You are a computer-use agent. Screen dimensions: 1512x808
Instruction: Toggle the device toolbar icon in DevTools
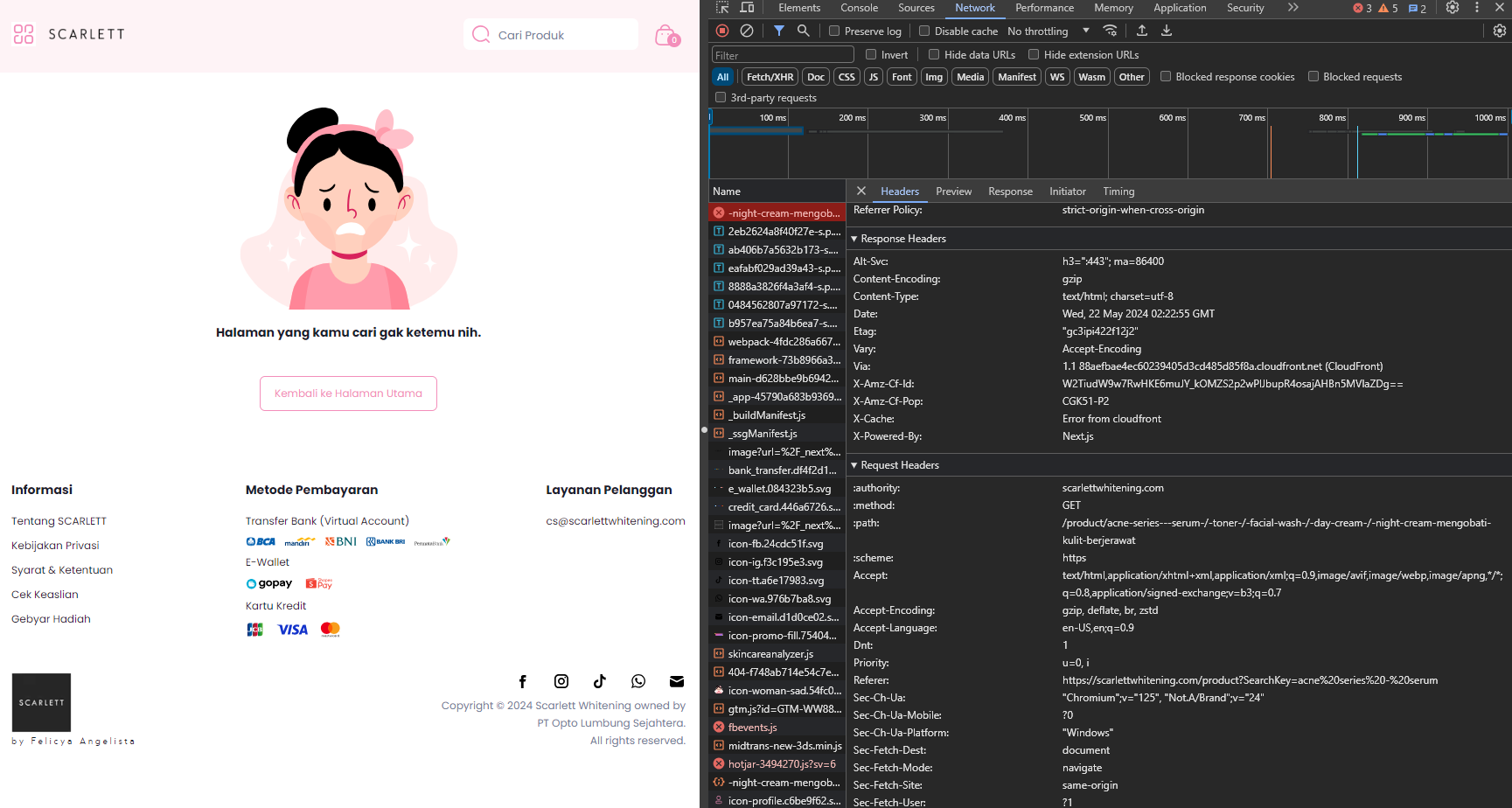(x=748, y=8)
